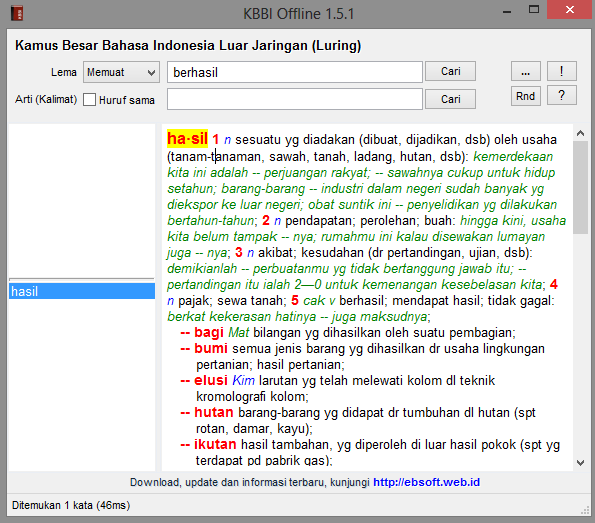Click the empty Arti (Kalimat) search field

pyautogui.click(x=294, y=99)
